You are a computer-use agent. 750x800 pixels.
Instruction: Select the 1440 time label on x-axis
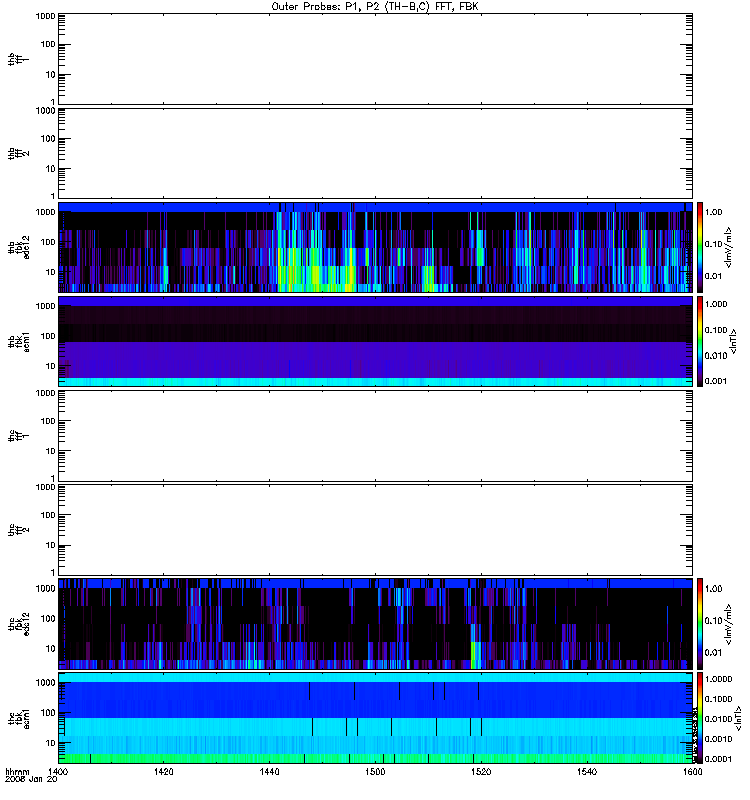(x=269, y=771)
